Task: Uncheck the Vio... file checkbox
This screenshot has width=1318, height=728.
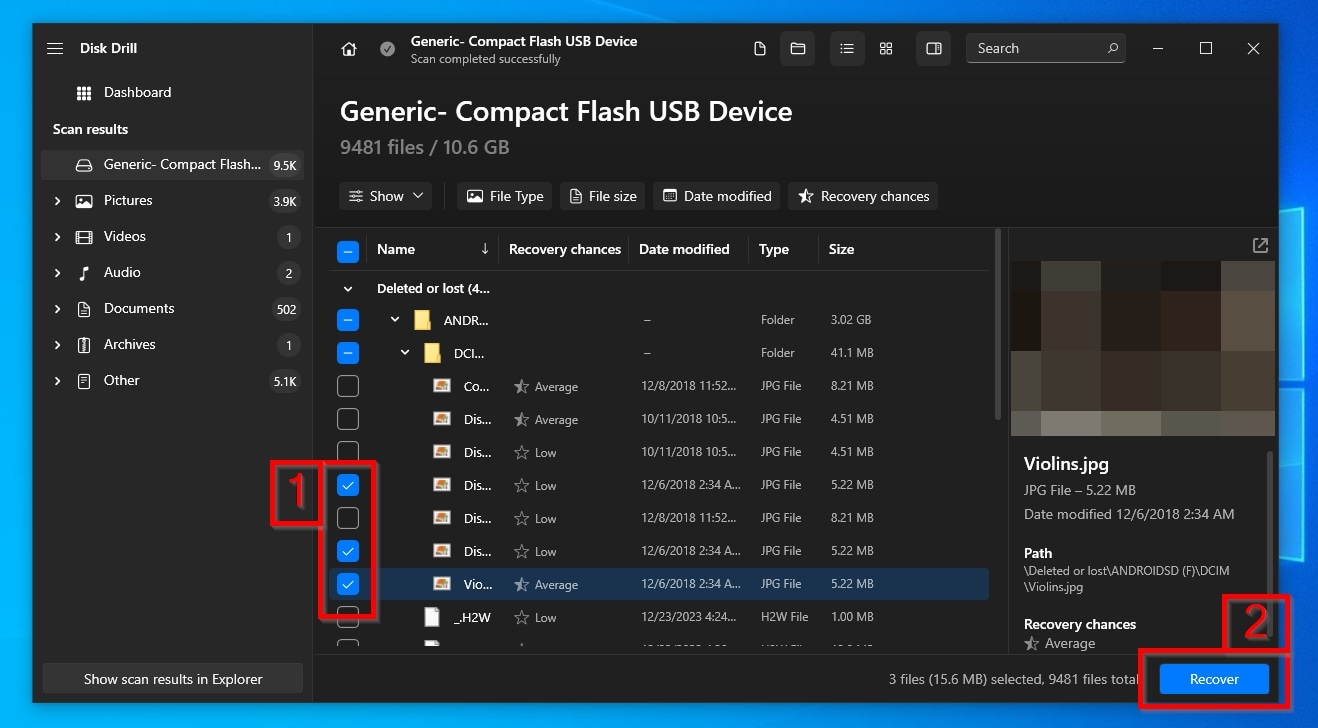Action: click(348, 584)
